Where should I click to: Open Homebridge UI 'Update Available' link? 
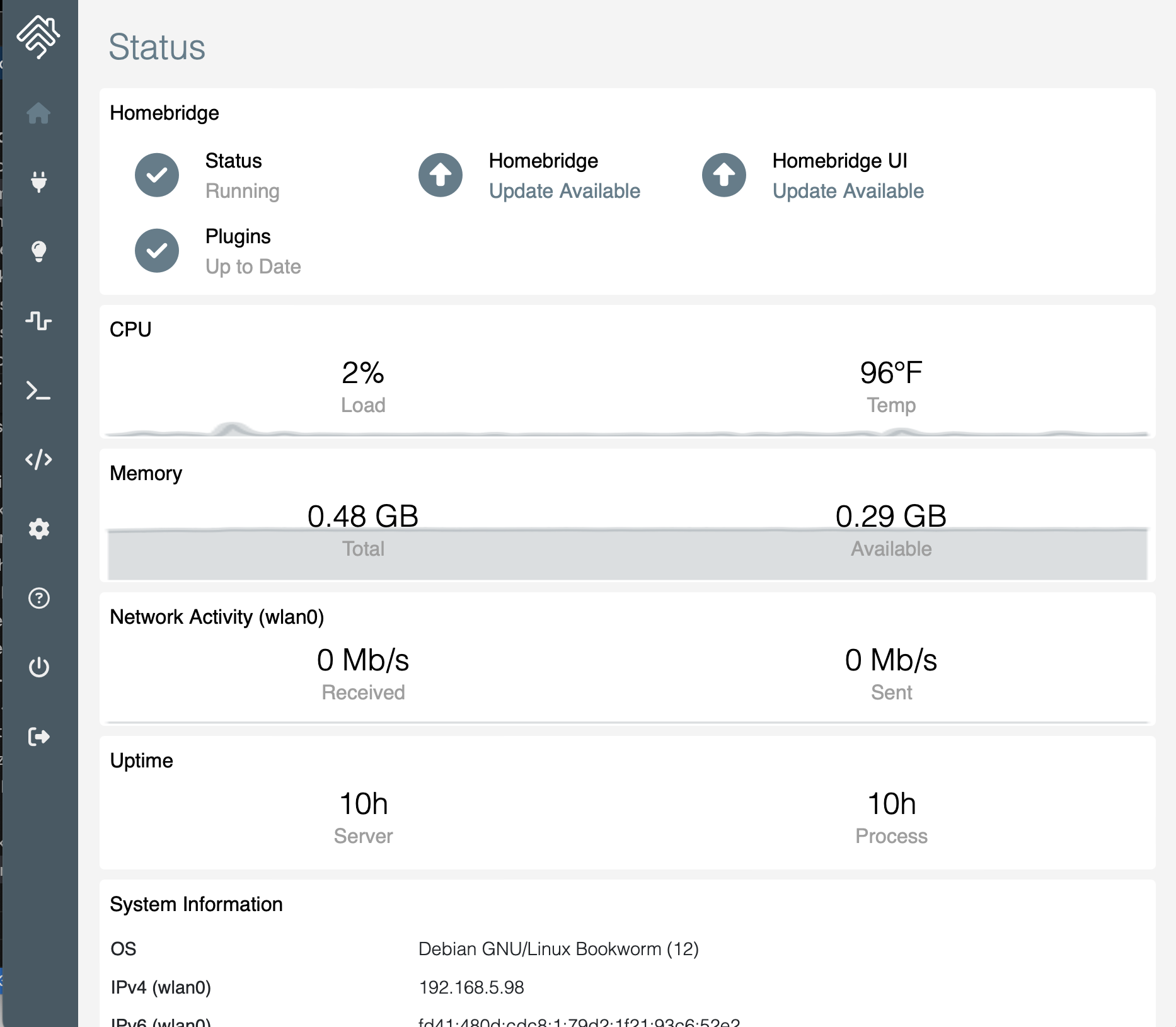848,191
